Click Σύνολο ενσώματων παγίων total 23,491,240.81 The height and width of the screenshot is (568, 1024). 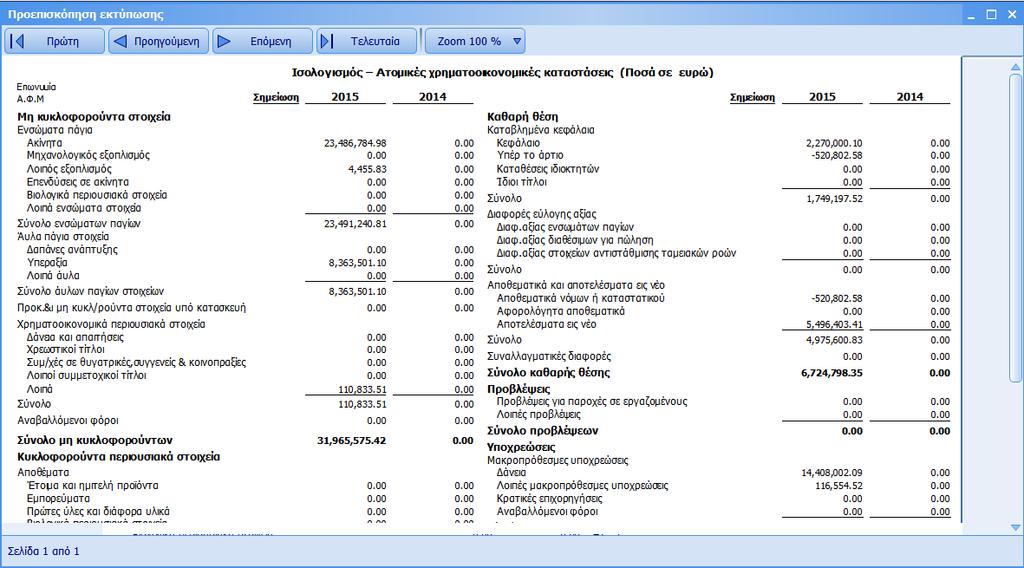[355, 223]
